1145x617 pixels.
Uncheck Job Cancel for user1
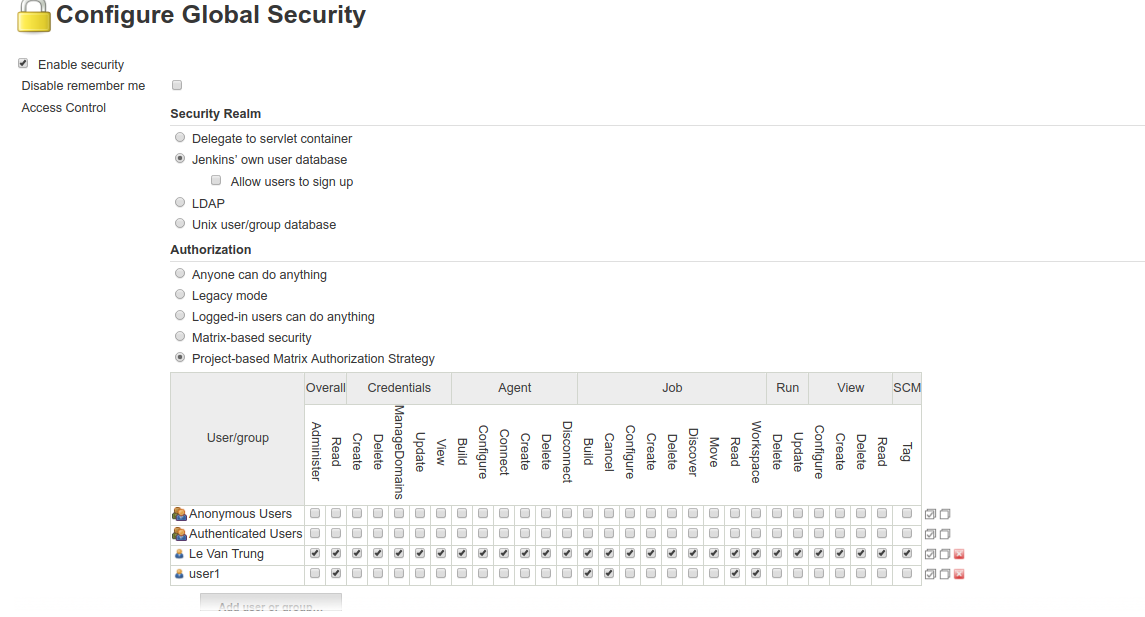[x=609, y=573]
